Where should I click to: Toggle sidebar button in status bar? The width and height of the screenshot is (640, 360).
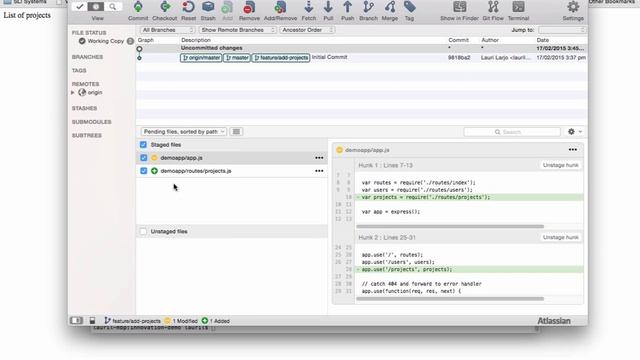click(x=76, y=321)
